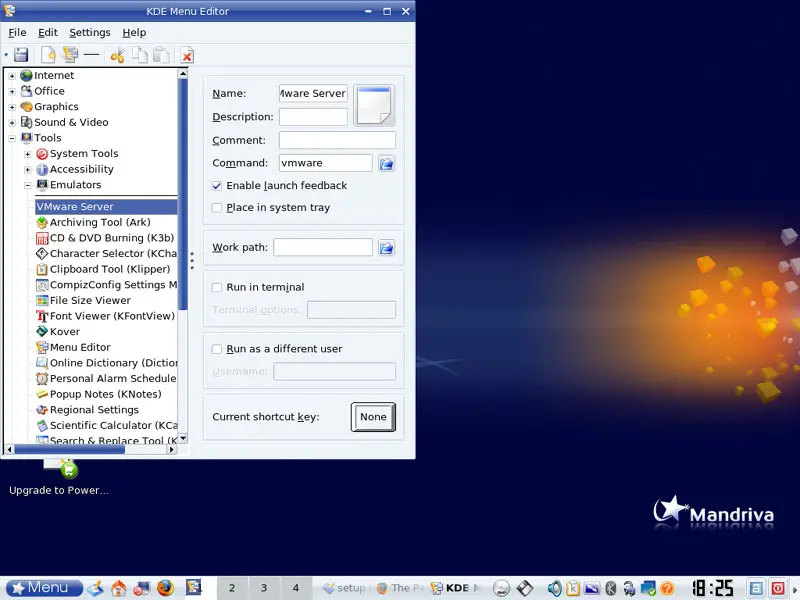
Task: Open the File menu
Action: tap(17, 33)
